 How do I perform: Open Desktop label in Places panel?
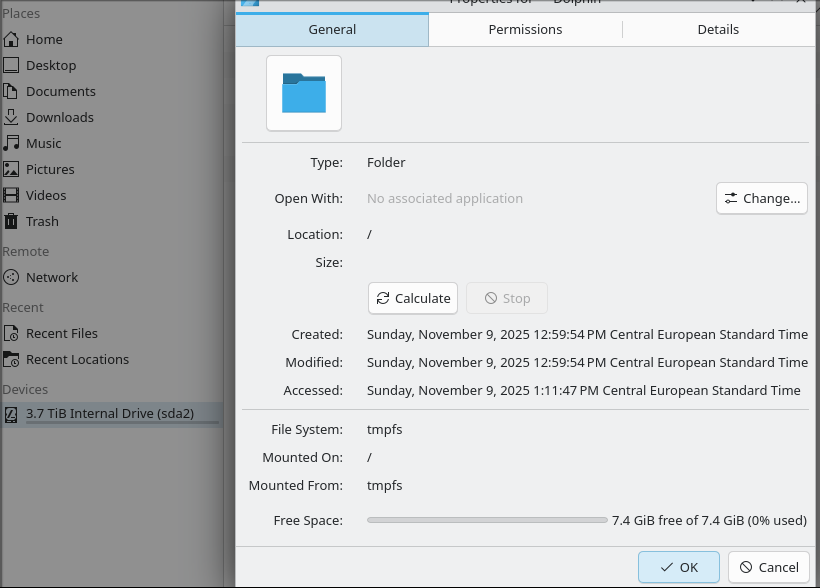[51, 65]
